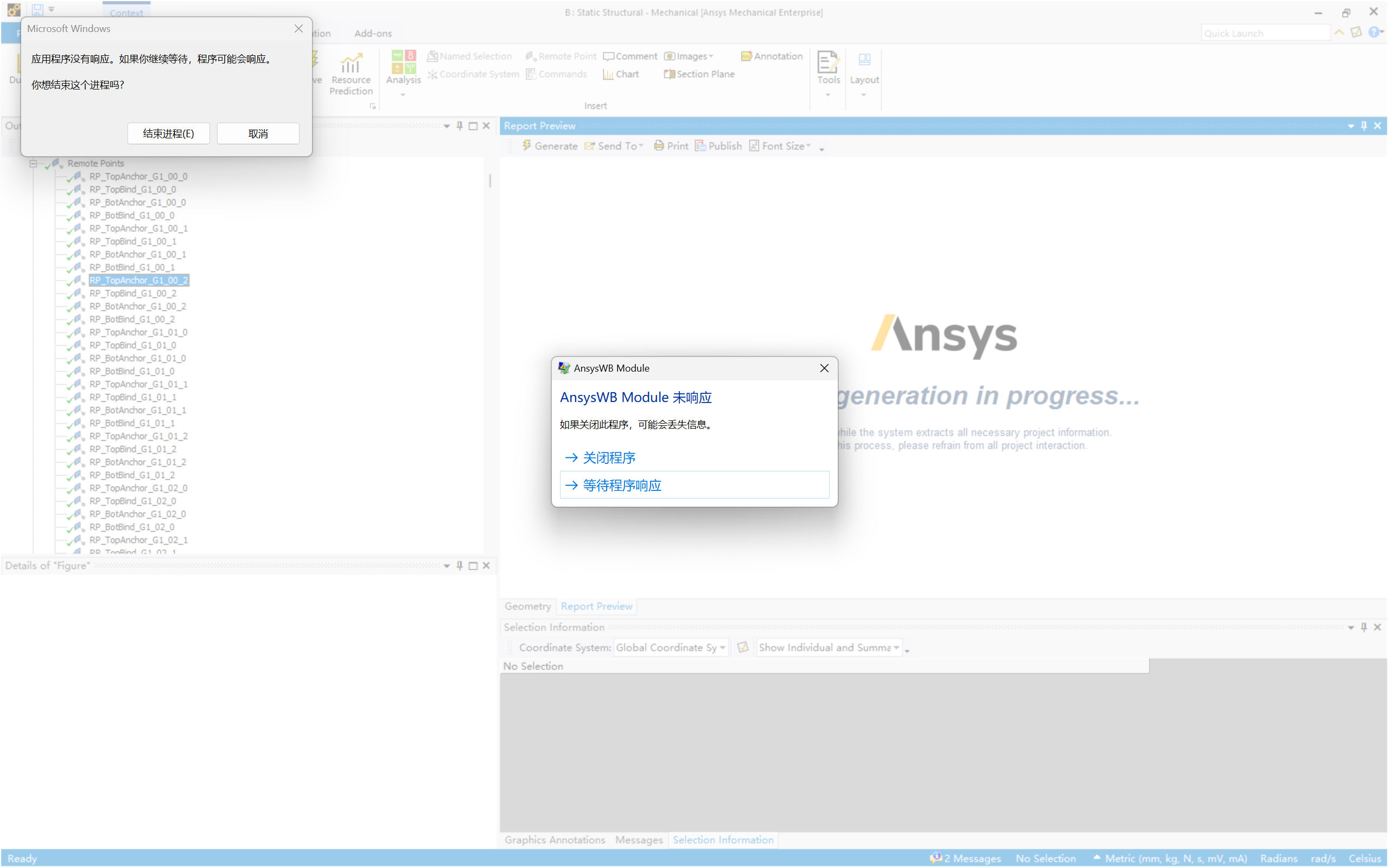1389x868 pixels.
Task: Insert a Remote Point from ribbon
Action: click(x=561, y=56)
